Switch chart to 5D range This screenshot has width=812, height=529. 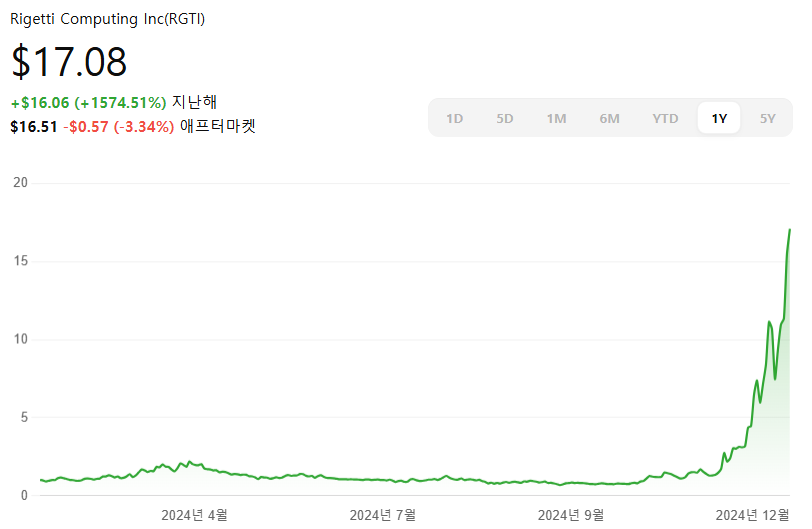[x=504, y=119]
